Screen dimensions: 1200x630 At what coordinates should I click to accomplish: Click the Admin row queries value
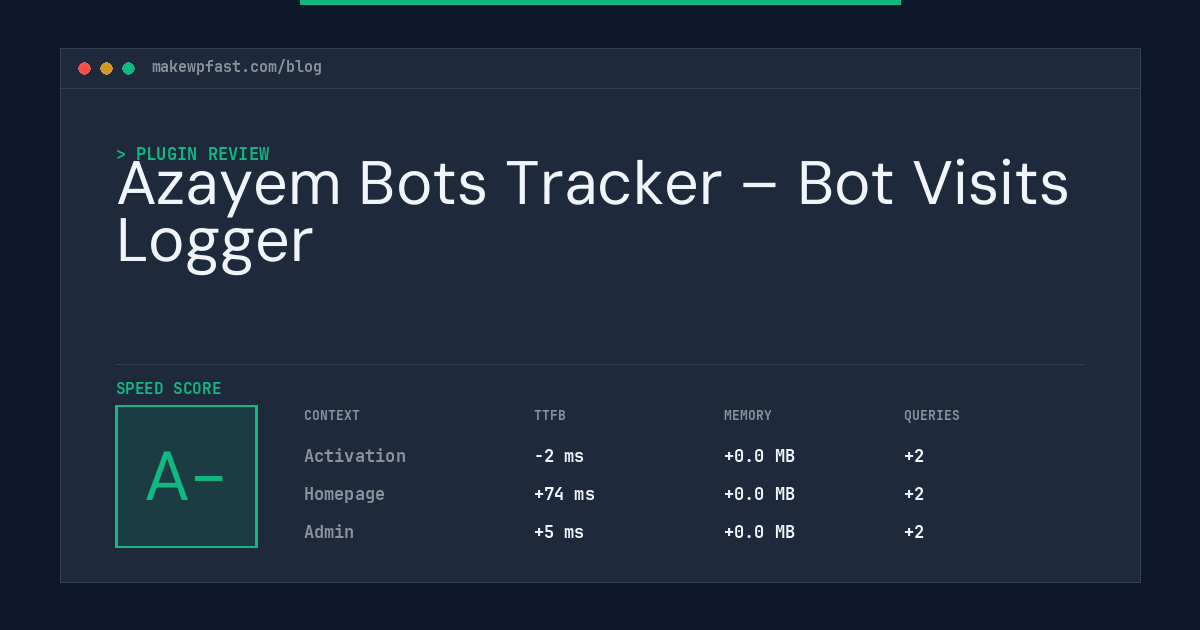[x=914, y=532]
